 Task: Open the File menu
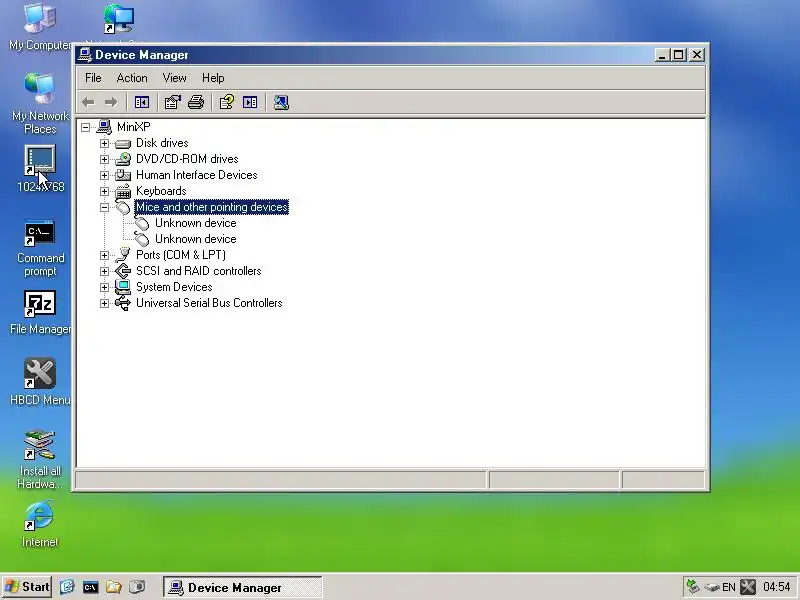click(93, 78)
